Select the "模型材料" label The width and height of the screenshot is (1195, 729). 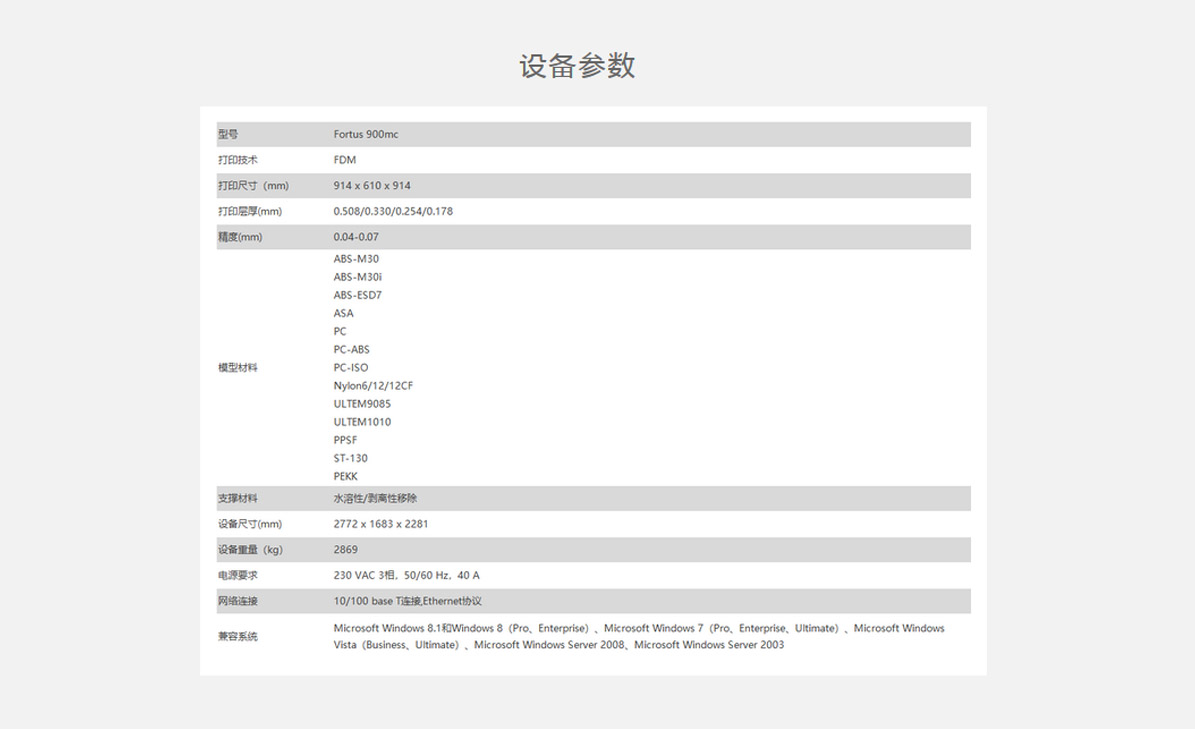tap(238, 368)
